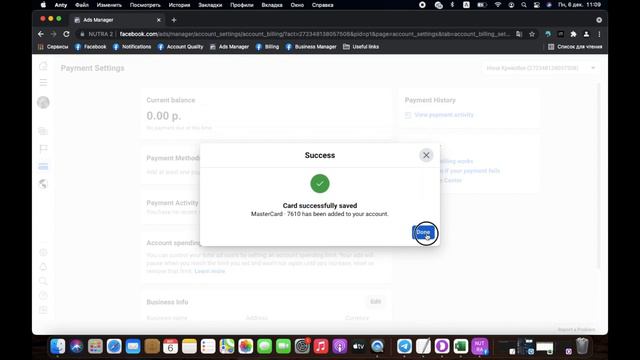The height and width of the screenshot is (360, 640).
Task: Reload the current page
Action: click(x=67, y=34)
